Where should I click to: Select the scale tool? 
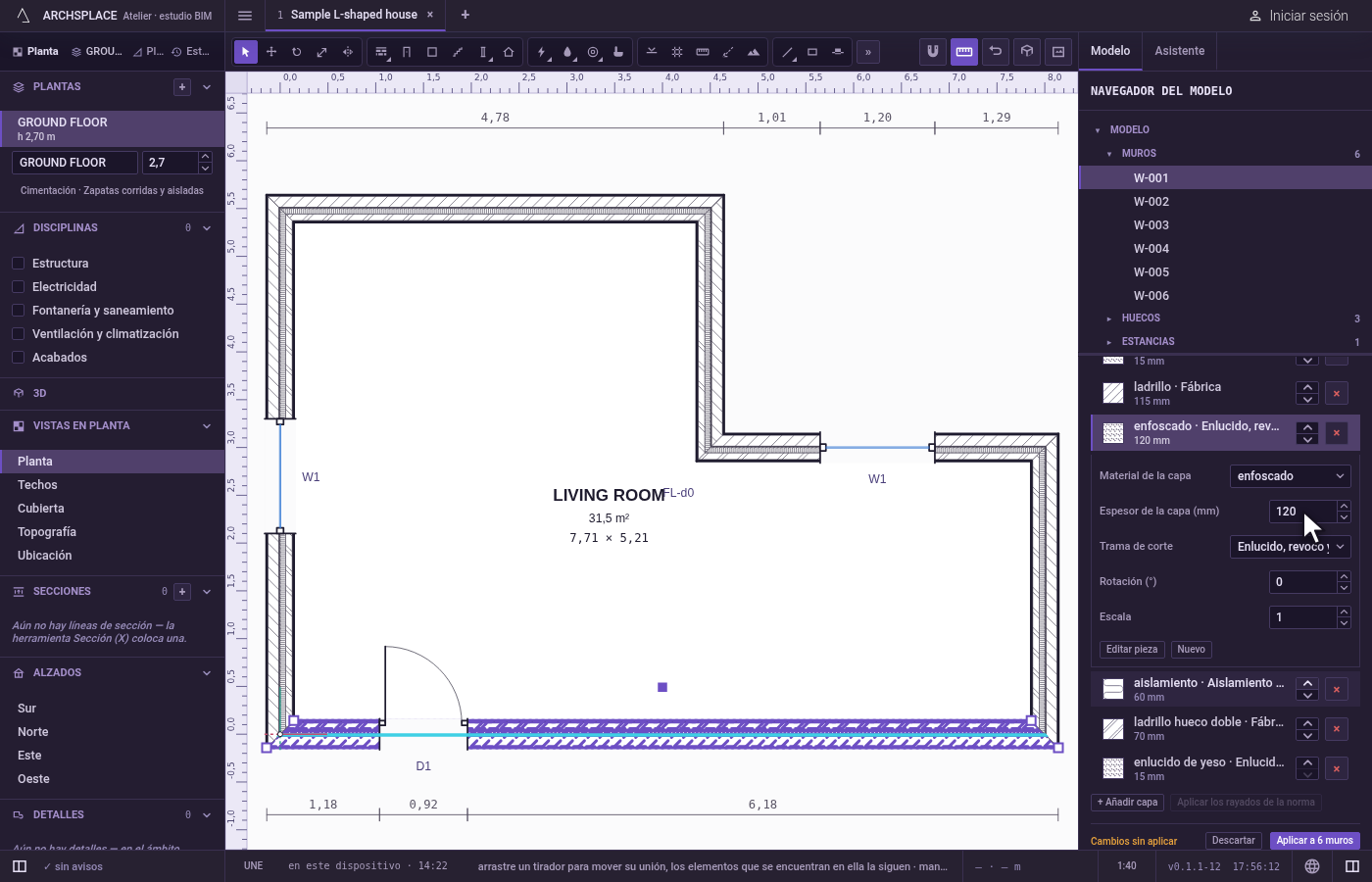pyautogui.click(x=322, y=52)
